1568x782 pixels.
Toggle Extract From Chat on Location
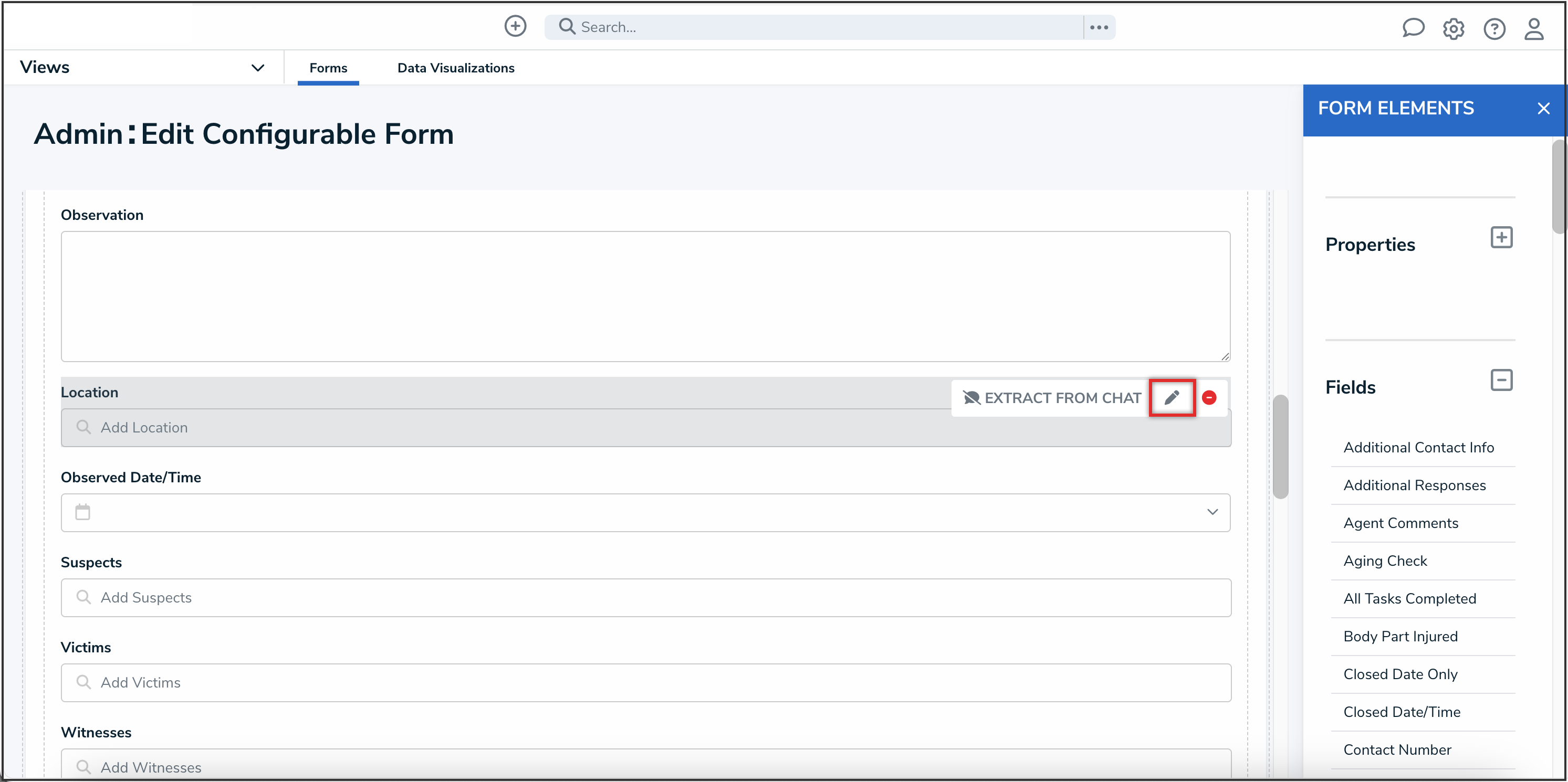(x=1052, y=397)
